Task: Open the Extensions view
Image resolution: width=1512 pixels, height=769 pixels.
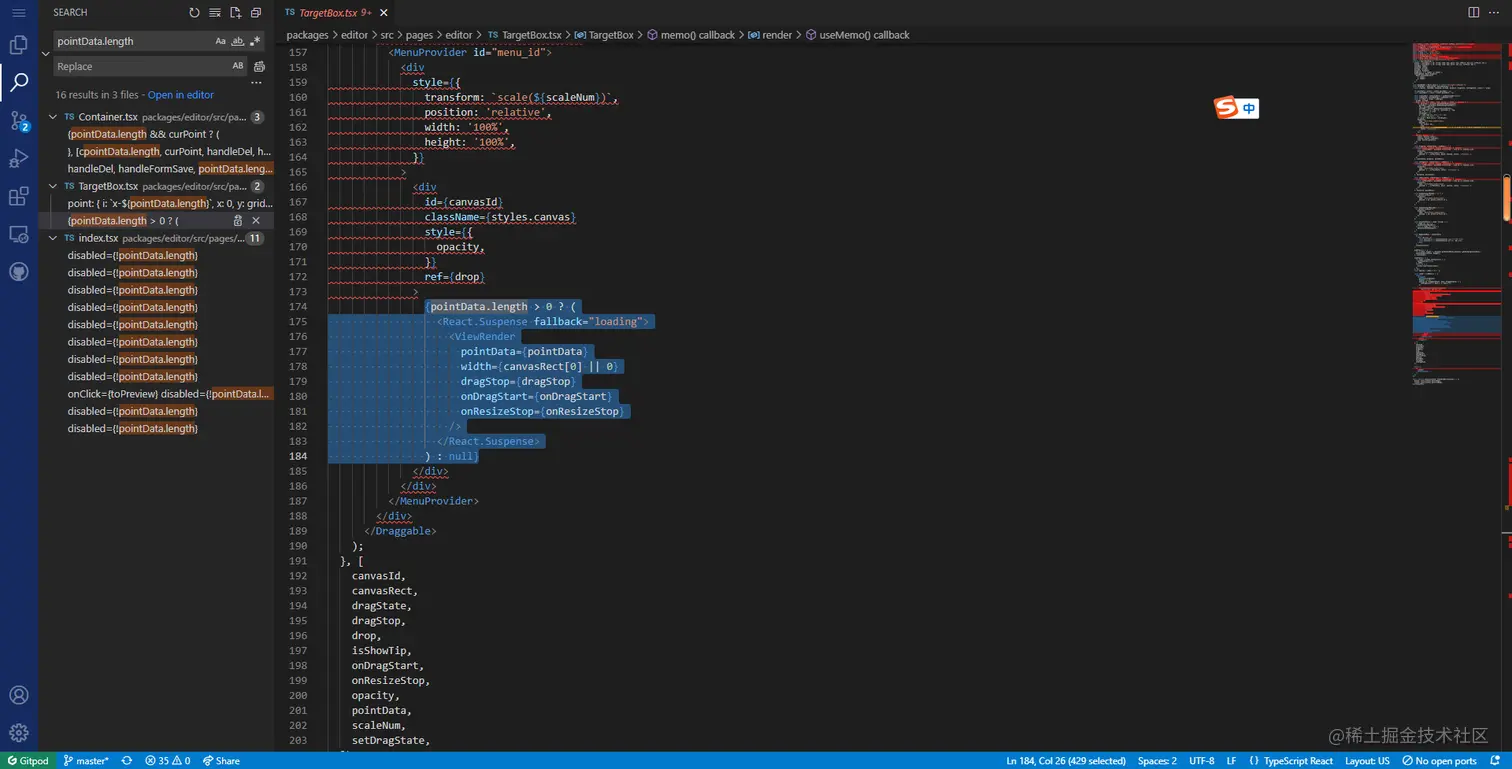Action: click(x=18, y=197)
